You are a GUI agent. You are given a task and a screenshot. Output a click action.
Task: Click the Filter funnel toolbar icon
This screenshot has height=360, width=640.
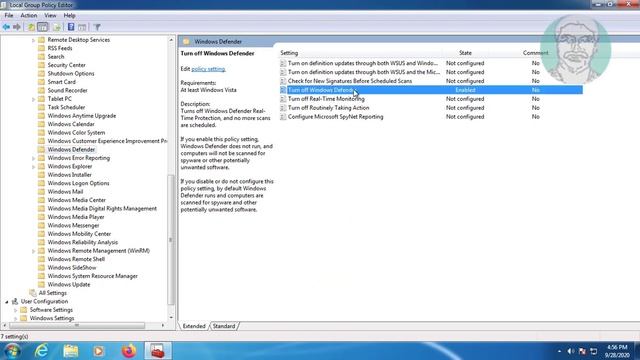coord(97,27)
